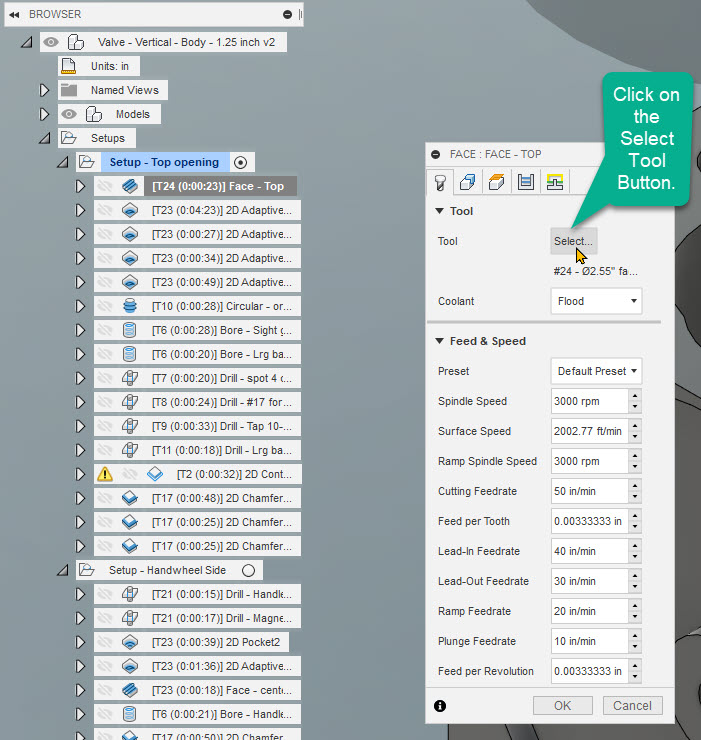The image size is (701, 740).
Task: Toggle Models visibility eye
Action: coord(69,114)
